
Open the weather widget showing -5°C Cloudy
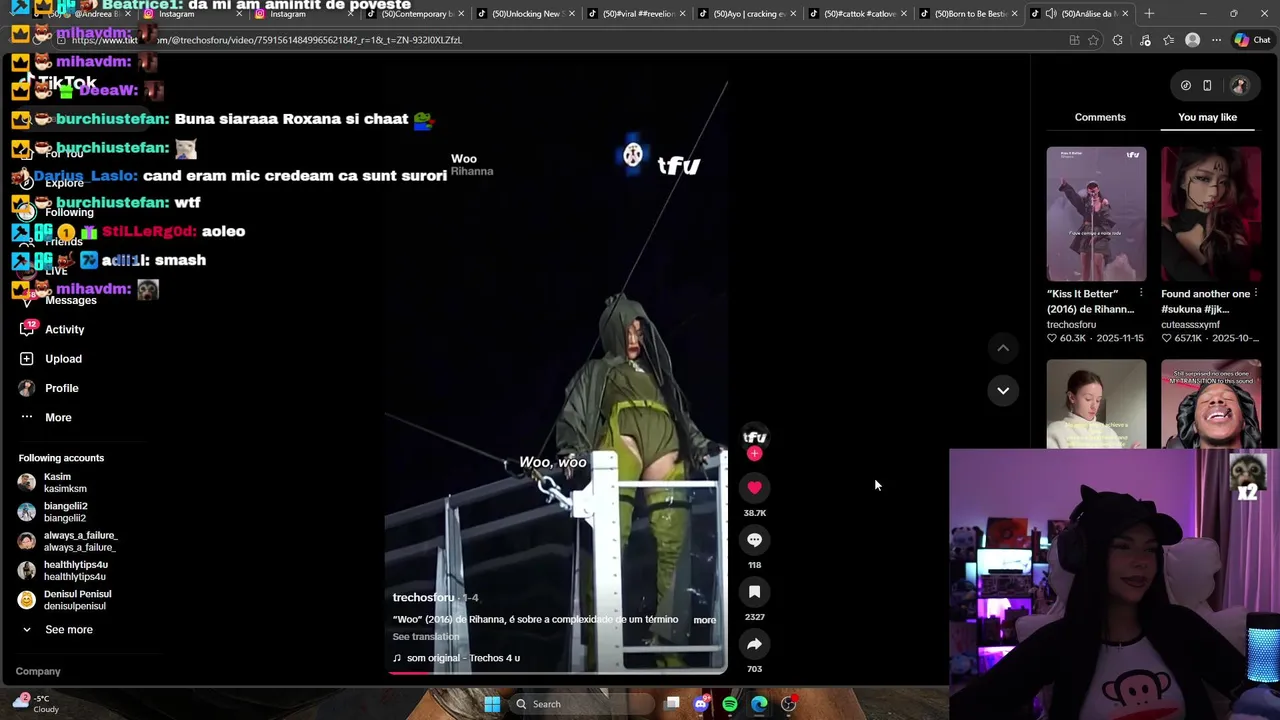36,704
